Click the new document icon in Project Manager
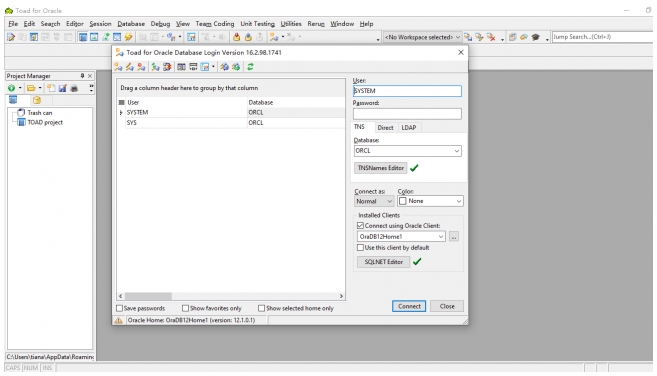Viewport: 657px width, 376px height. (x=51, y=88)
